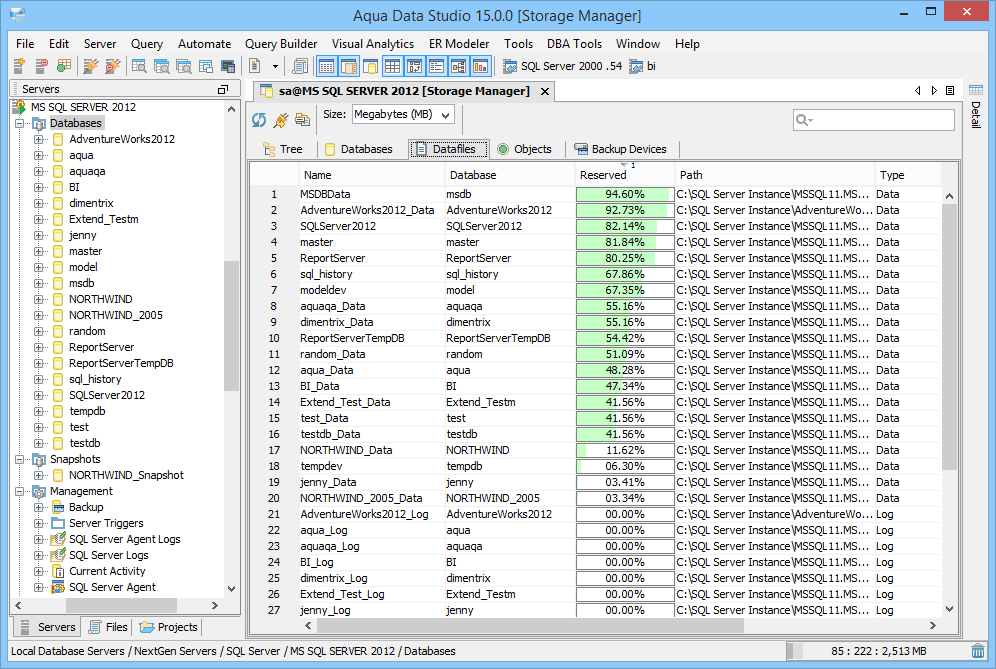The height and width of the screenshot is (669, 996).
Task: Switch to the Databases tab in Storage Manager
Action: pyautogui.click(x=359, y=149)
